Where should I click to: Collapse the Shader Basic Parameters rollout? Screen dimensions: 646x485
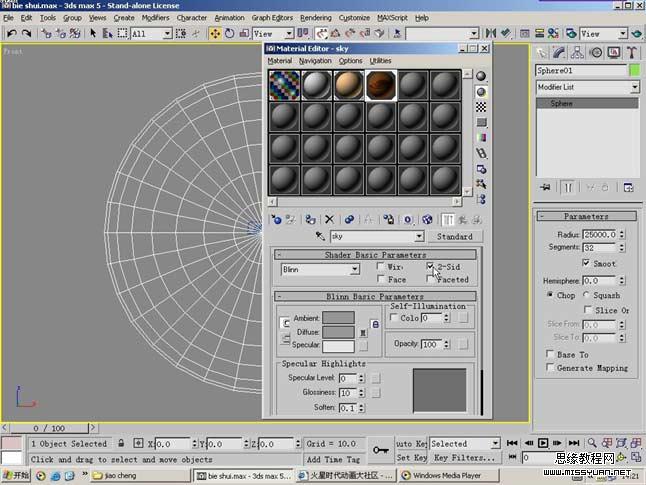[x=375, y=255]
